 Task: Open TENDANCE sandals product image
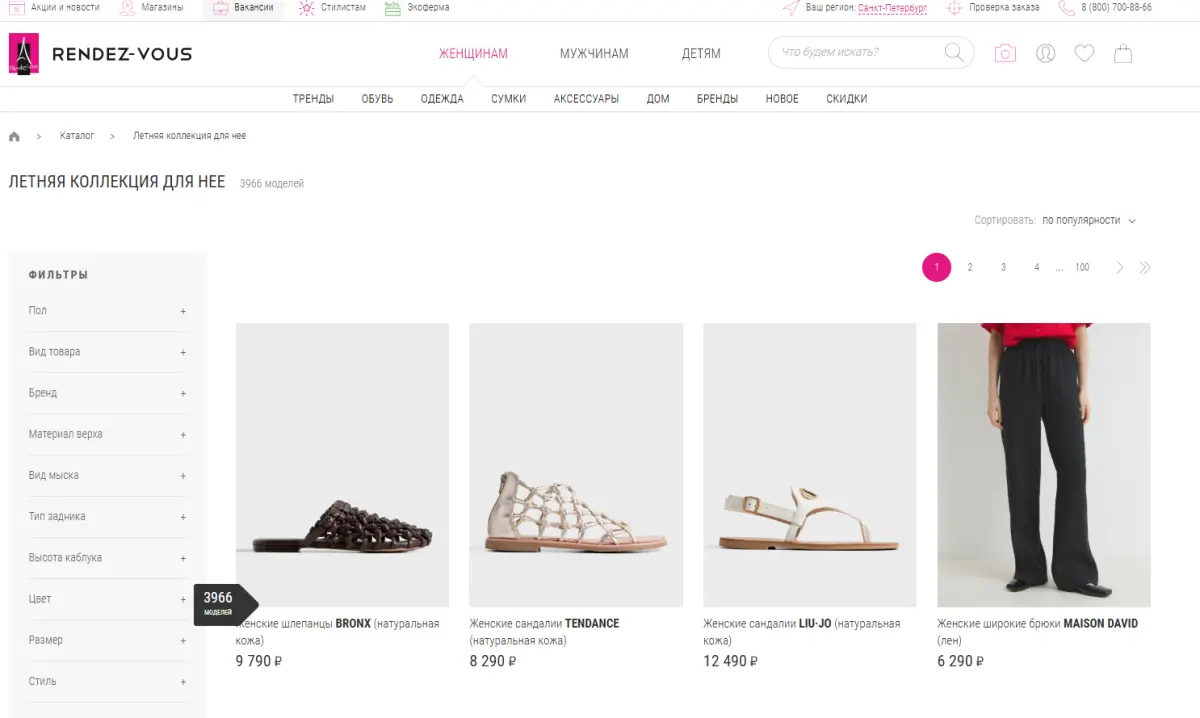[576, 465]
